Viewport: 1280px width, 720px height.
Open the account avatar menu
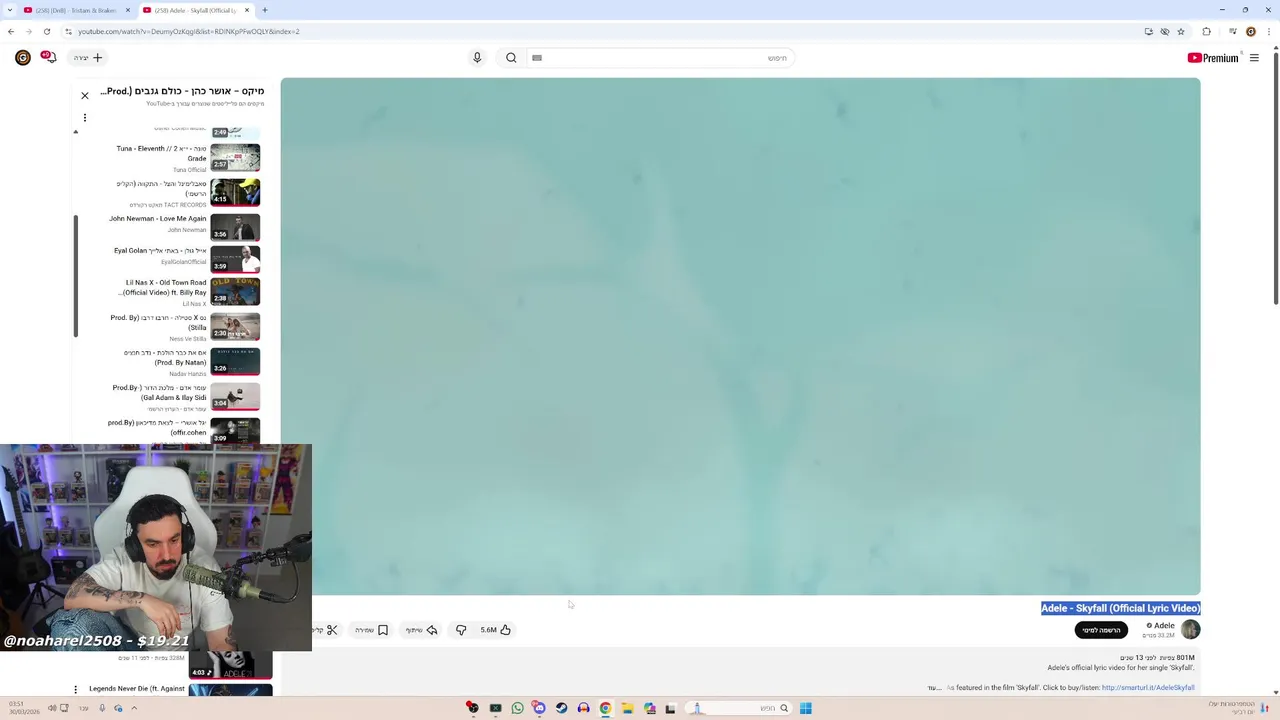[x=22, y=58]
